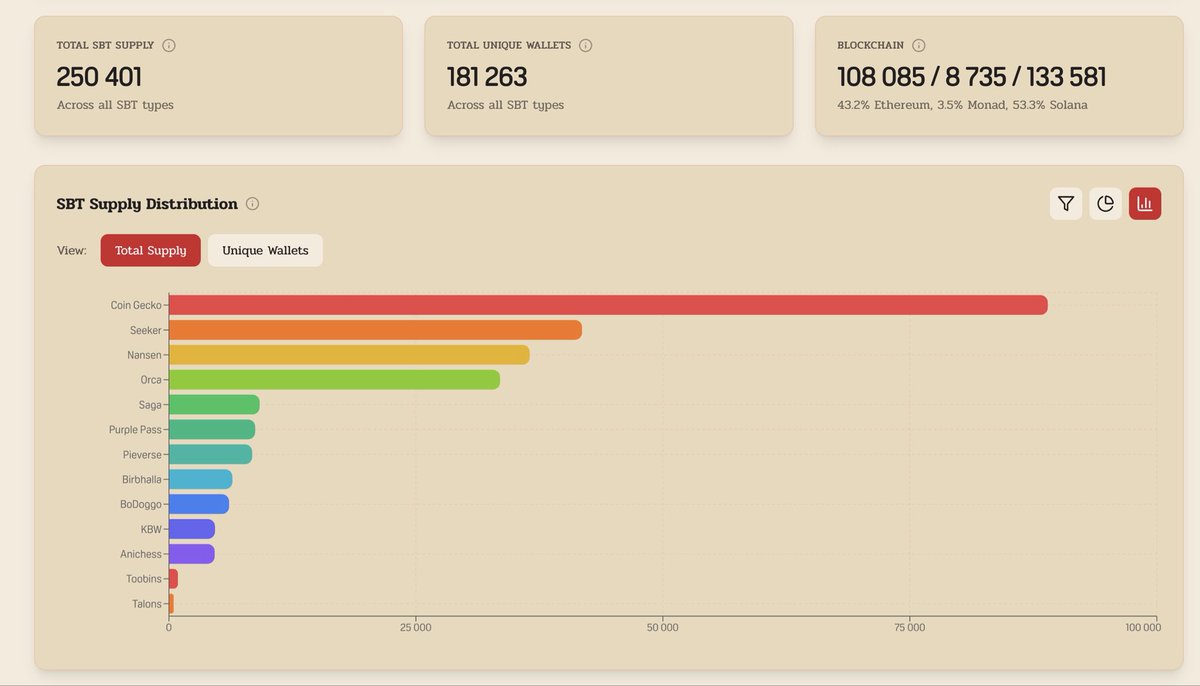Click the Anichess purple bar
Image resolution: width=1200 pixels, height=686 pixels.
point(191,554)
